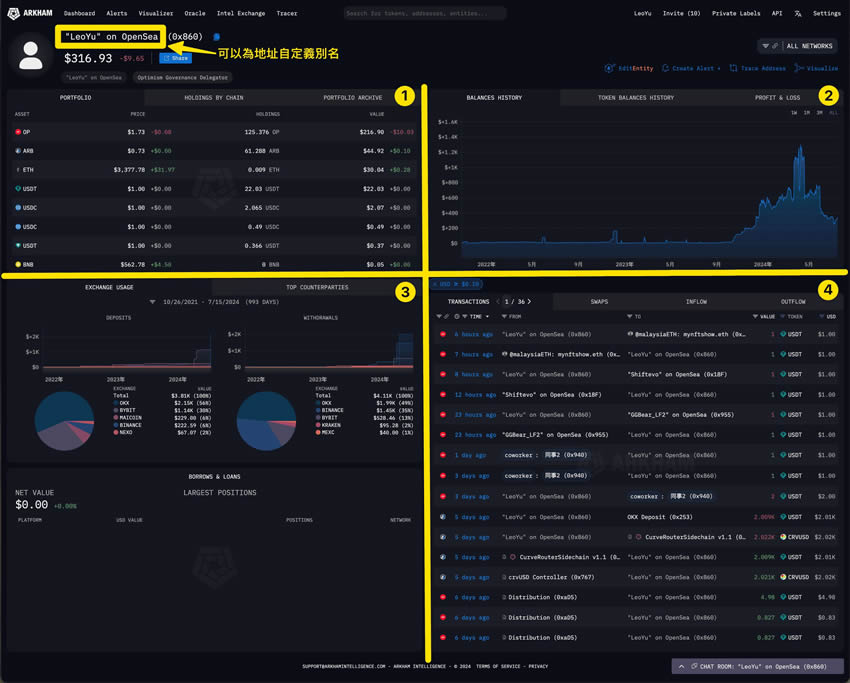Screen dimensions: 850x683
Task: Go to next transactions page arrow
Action: (529, 301)
